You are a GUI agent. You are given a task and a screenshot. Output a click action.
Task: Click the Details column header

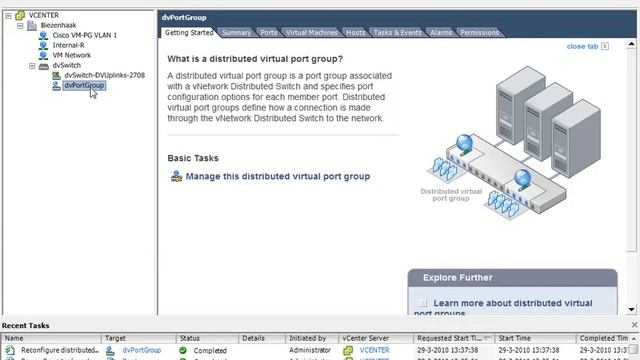[262, 338]
